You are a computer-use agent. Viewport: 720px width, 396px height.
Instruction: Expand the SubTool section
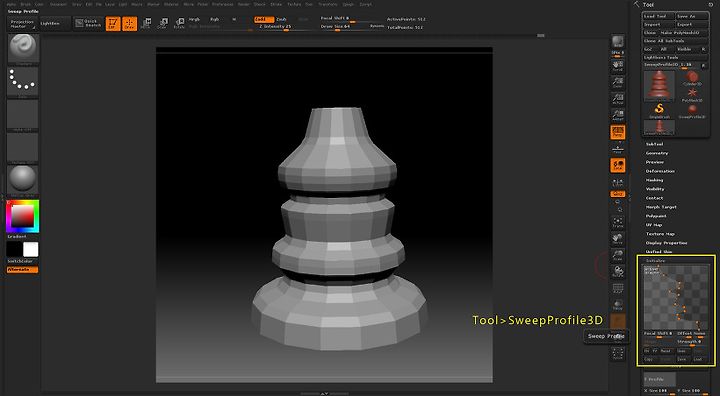[655, 144]
